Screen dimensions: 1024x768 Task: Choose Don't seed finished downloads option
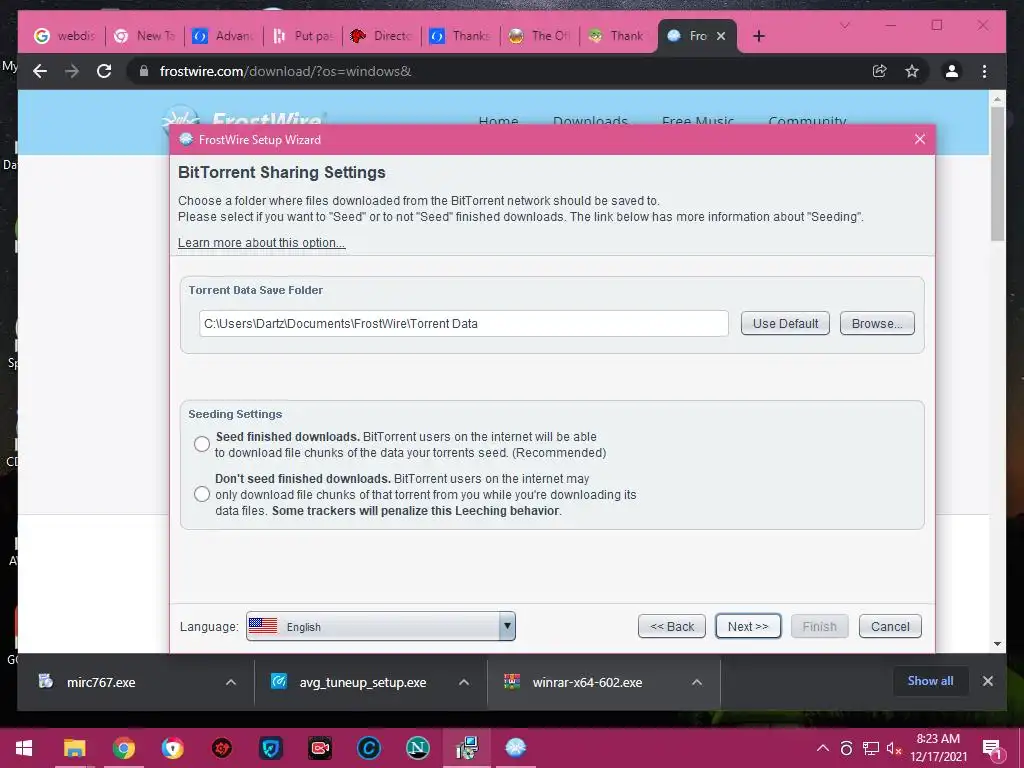(x=202, y=494)
